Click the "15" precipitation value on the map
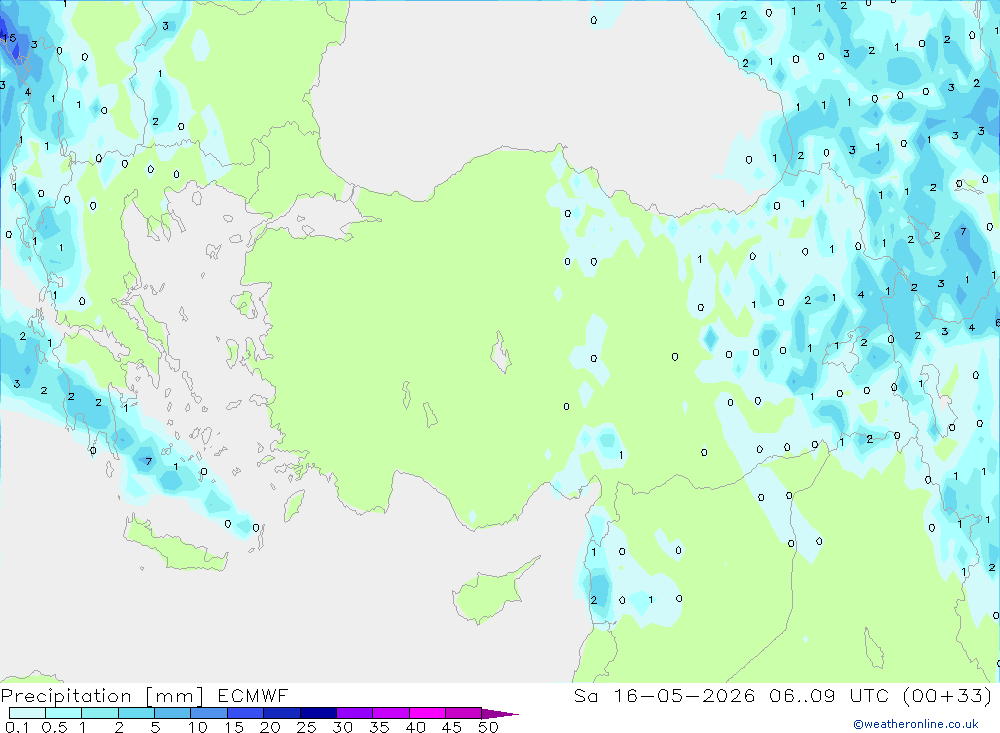1000x733 pixels. coord(9,38)
